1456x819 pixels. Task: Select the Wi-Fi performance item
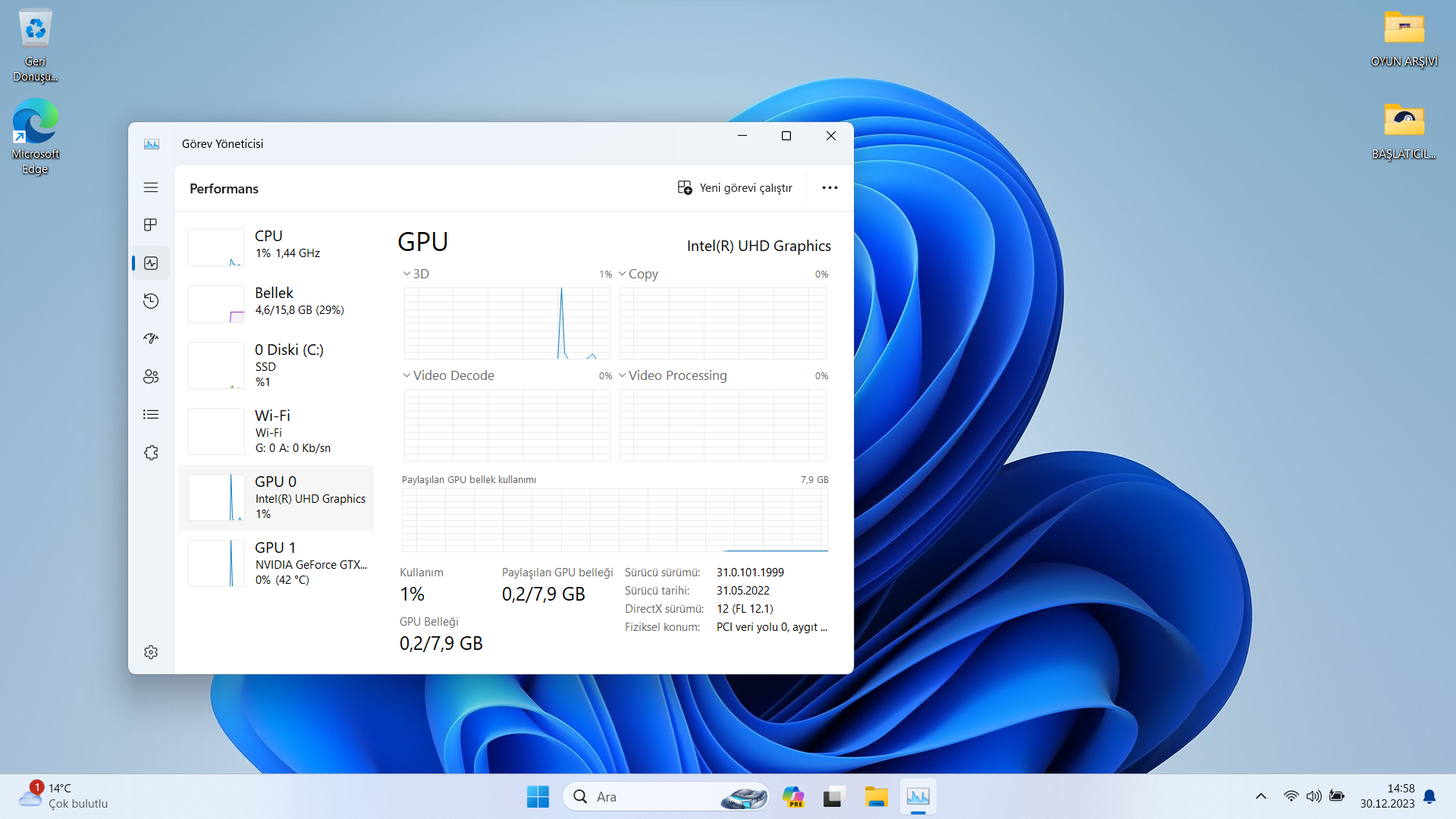pyautogui.click(x=276, y=431)
